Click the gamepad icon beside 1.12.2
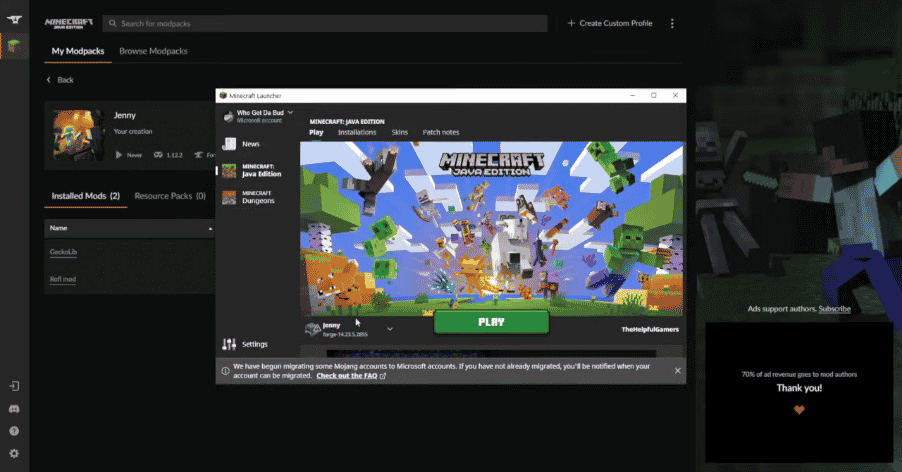Viewport: 902px width, 472px height. tap(158, 155)
